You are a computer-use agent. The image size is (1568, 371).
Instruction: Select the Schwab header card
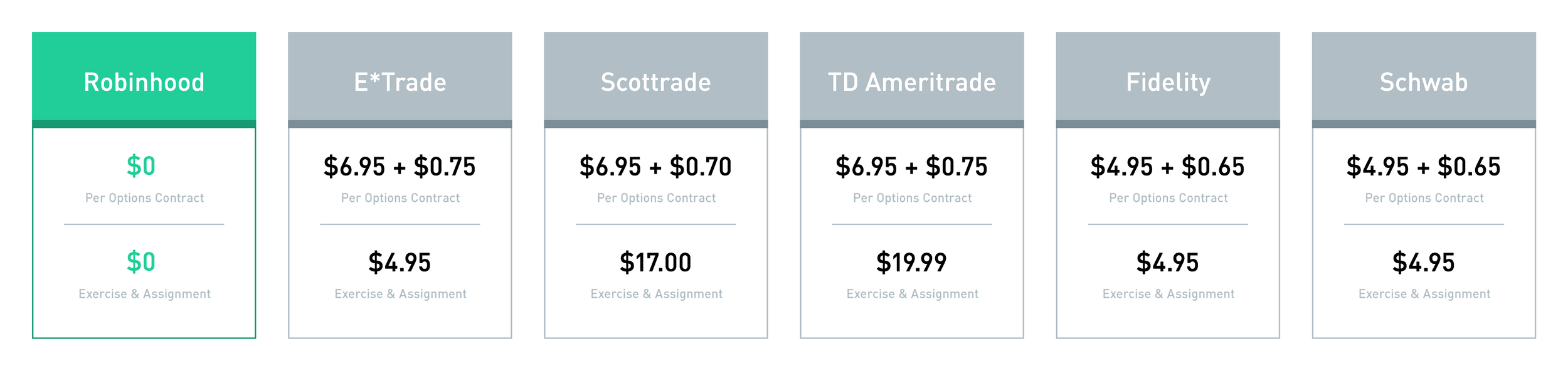(x=1423, y=80)
